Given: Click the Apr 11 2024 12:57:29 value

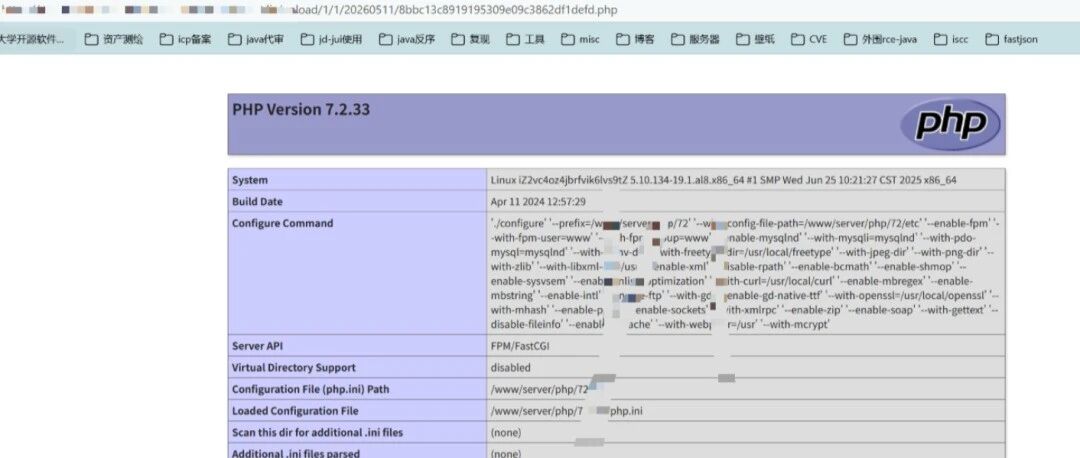Looking at the screenshot, I should (538, 202).
